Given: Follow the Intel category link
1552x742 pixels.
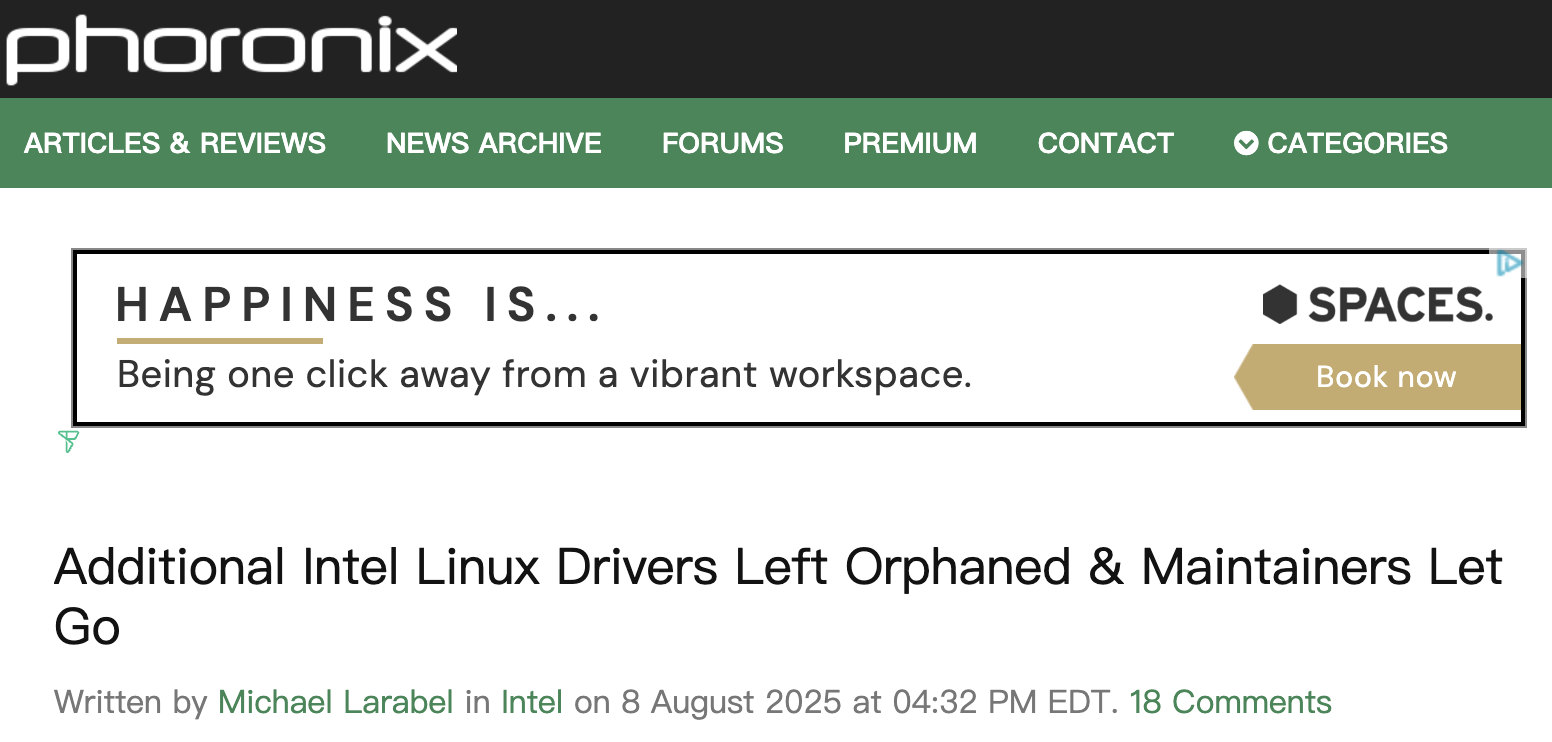Looking at the screenshot, I should [x=532, y=702].
